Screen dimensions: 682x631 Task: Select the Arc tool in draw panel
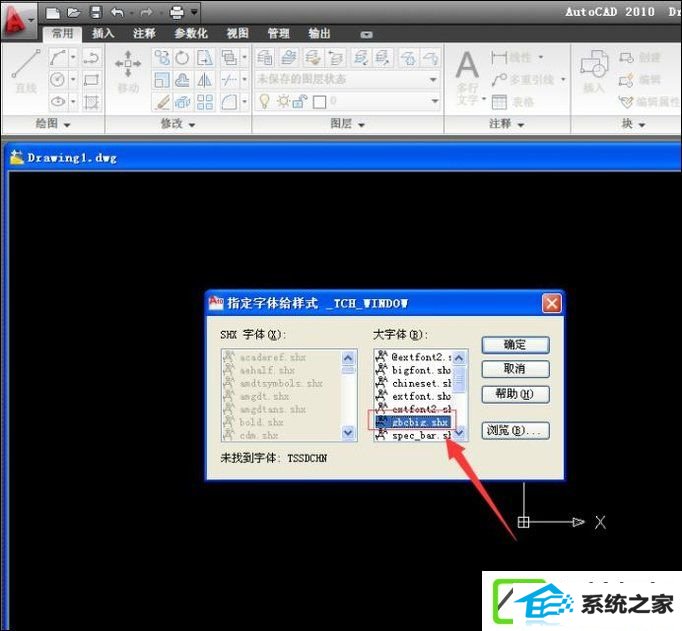pos(58,57)
